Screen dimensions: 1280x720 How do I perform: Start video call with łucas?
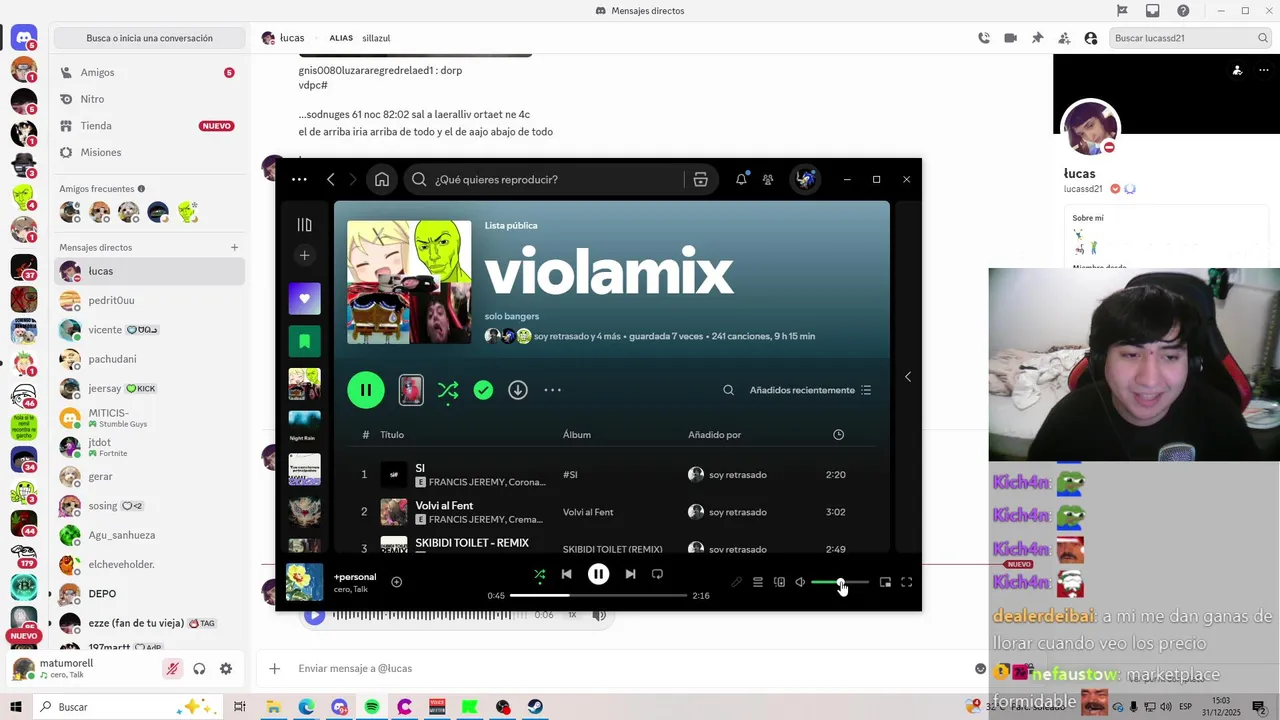click(x=1011, y=38)
